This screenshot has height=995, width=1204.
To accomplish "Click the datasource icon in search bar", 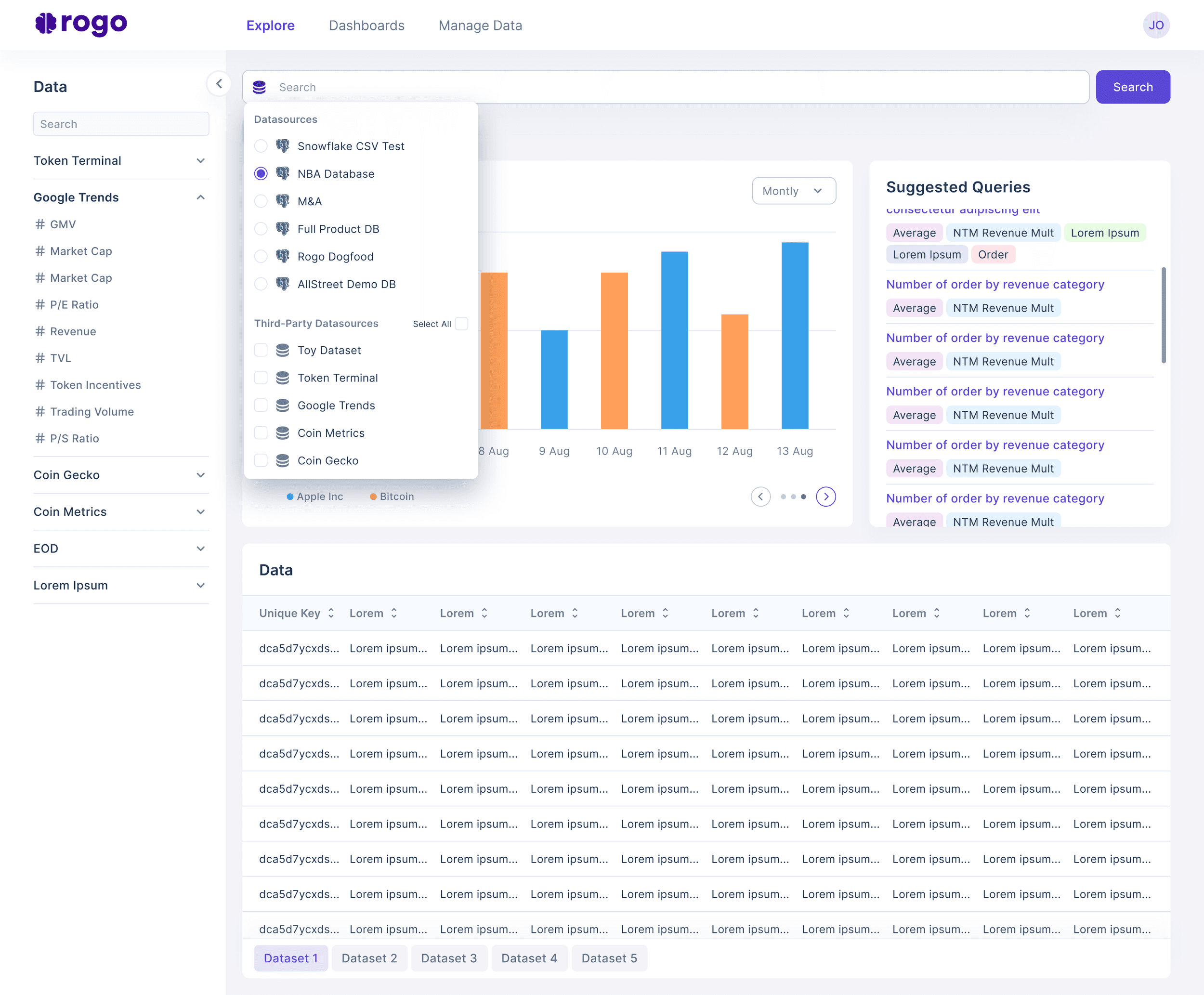I will coord(260,87).
